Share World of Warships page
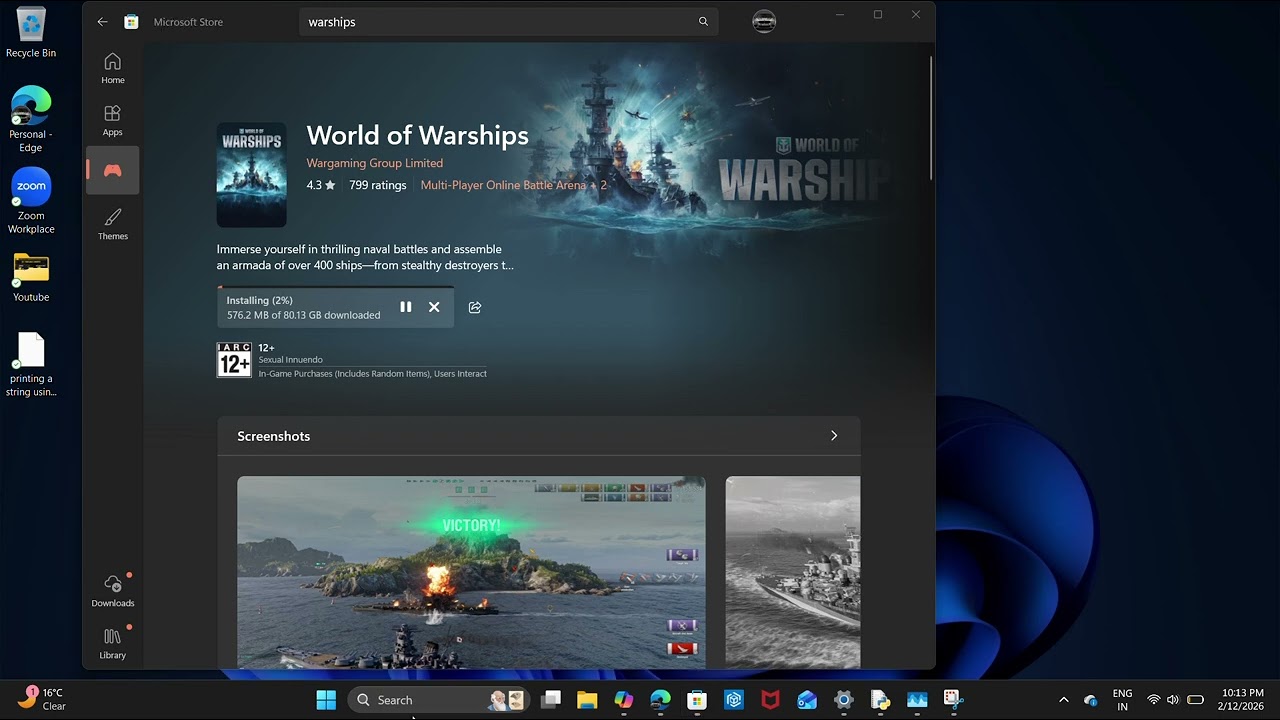1280x720 pixels. point(475,307)
